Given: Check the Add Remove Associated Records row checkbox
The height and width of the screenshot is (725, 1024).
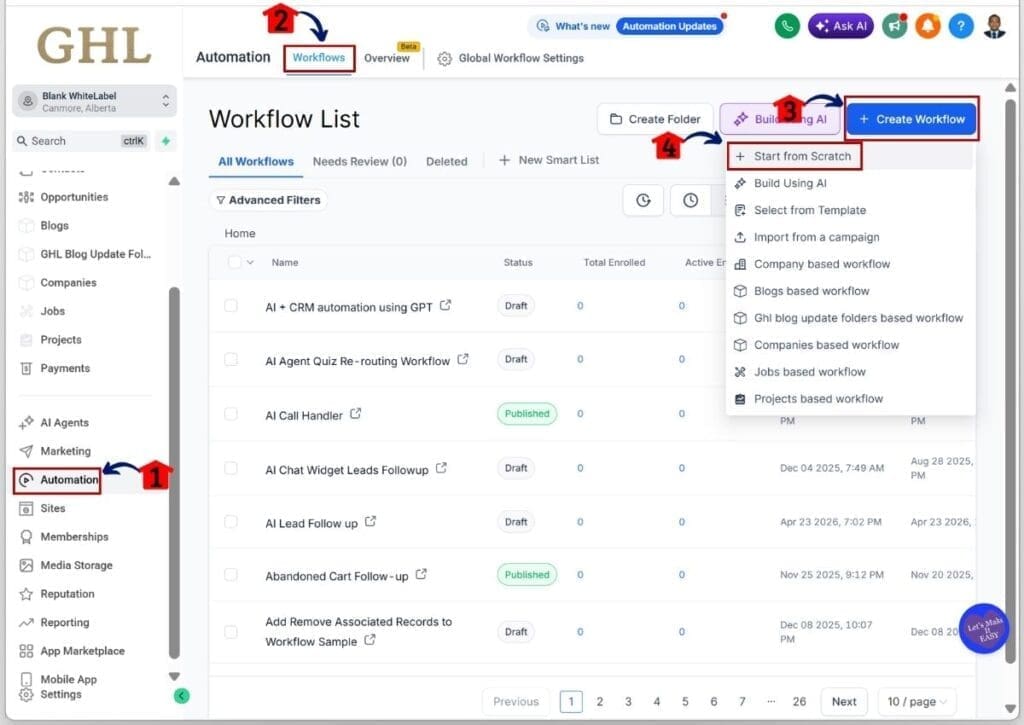Looking at the screenshot, I should [x=231, y=632].
